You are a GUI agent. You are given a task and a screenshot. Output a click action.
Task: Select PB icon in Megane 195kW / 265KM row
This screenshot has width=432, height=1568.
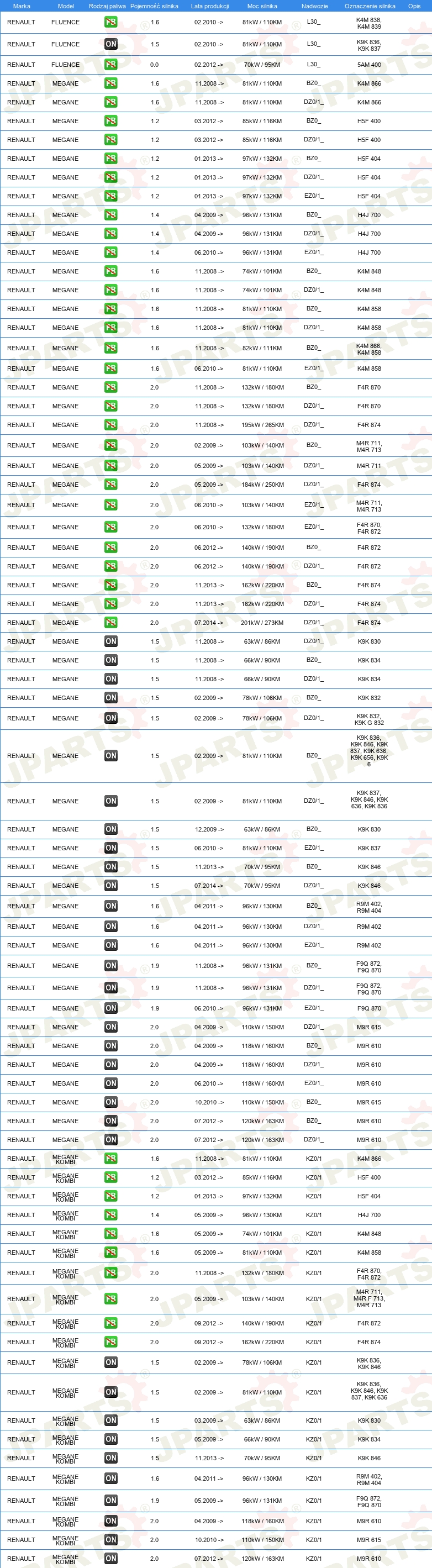click(110, 425)
